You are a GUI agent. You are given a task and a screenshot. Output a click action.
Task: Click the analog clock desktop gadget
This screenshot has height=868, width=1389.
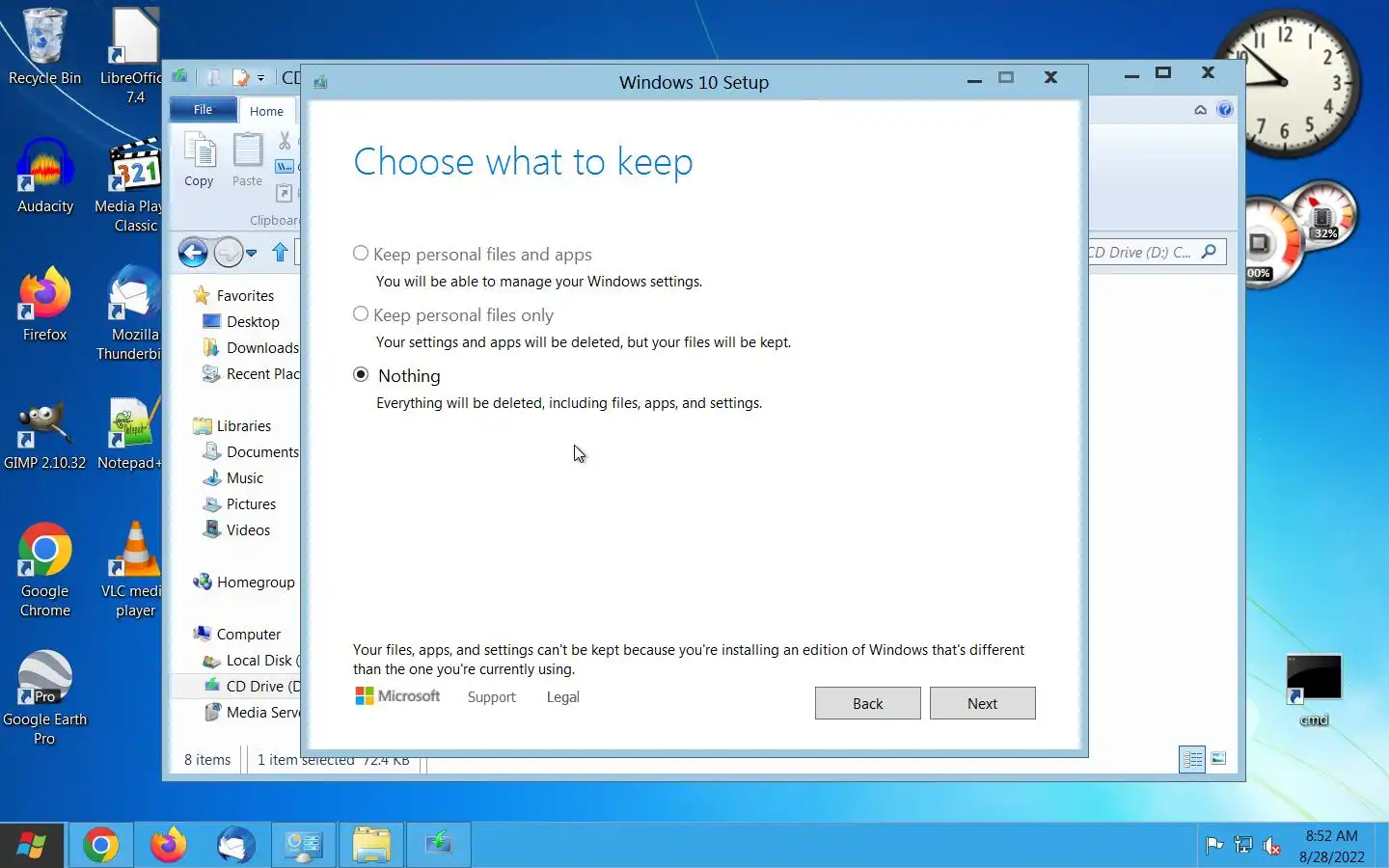tap(1287, 83)
